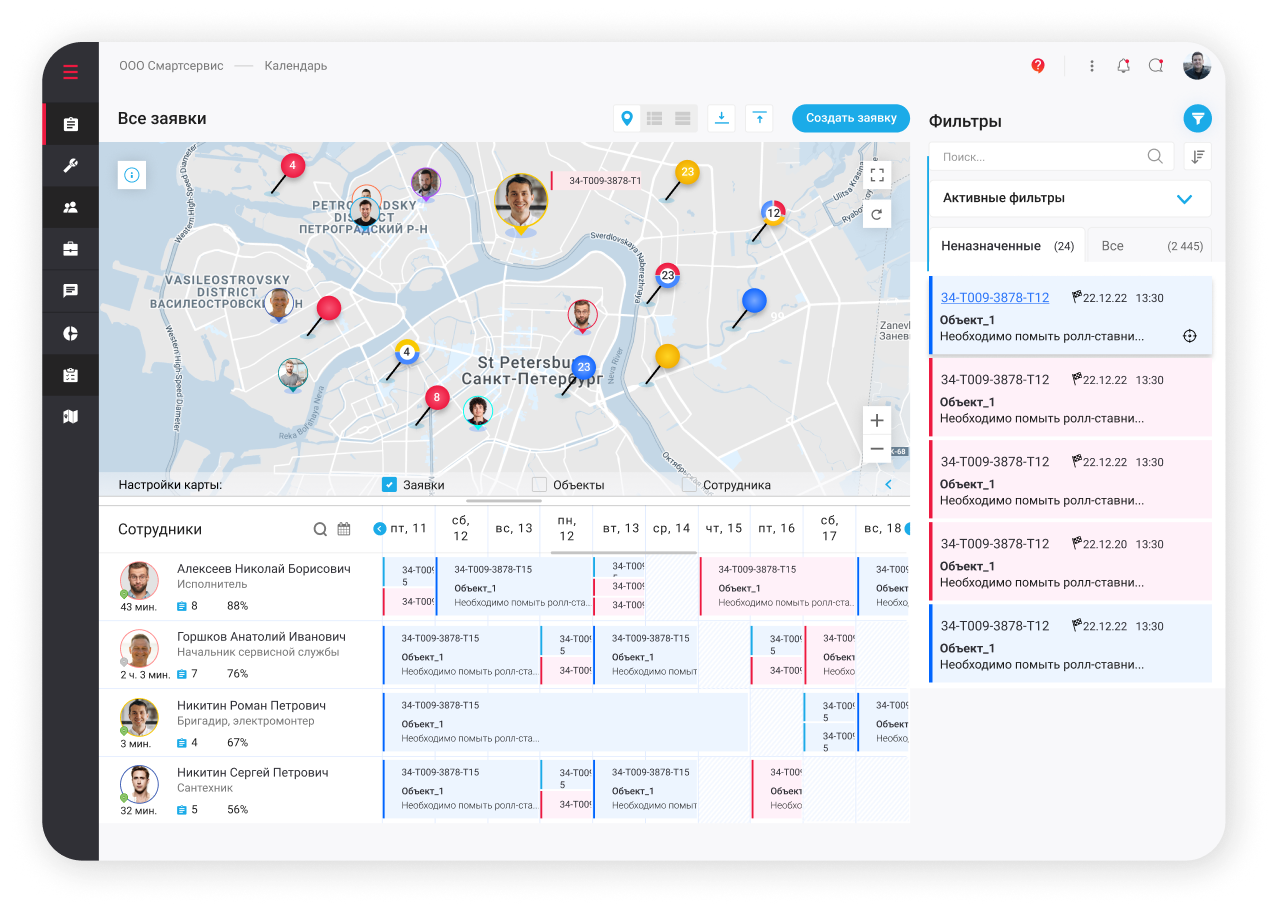
Task: Click the red map pin numbered 8
Action: pos(435,398)
